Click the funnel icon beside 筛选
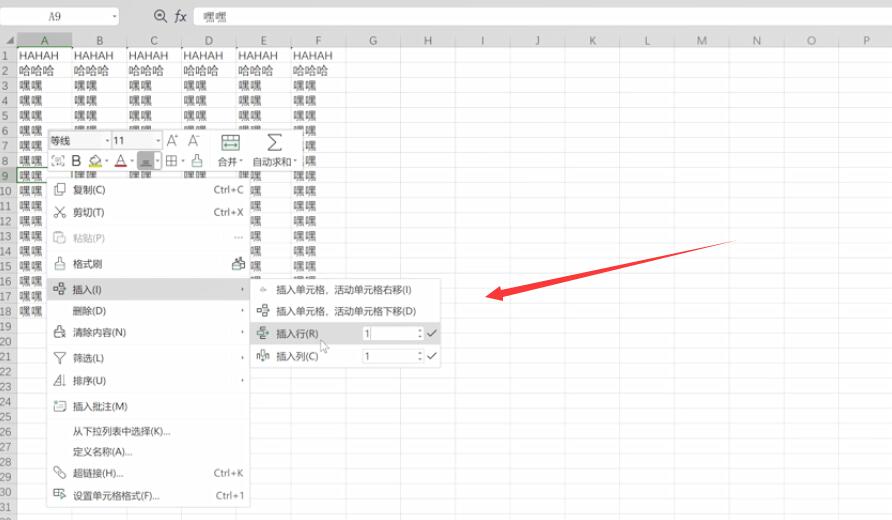This screenshot has height=520, width=892. pyautogui.click(x=60, y=358)
